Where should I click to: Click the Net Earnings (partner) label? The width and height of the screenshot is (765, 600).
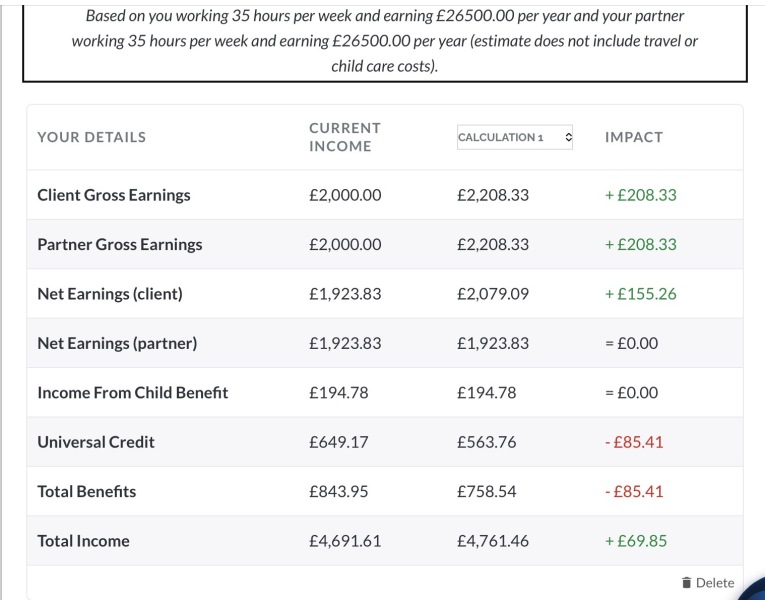tap(117, 343)
